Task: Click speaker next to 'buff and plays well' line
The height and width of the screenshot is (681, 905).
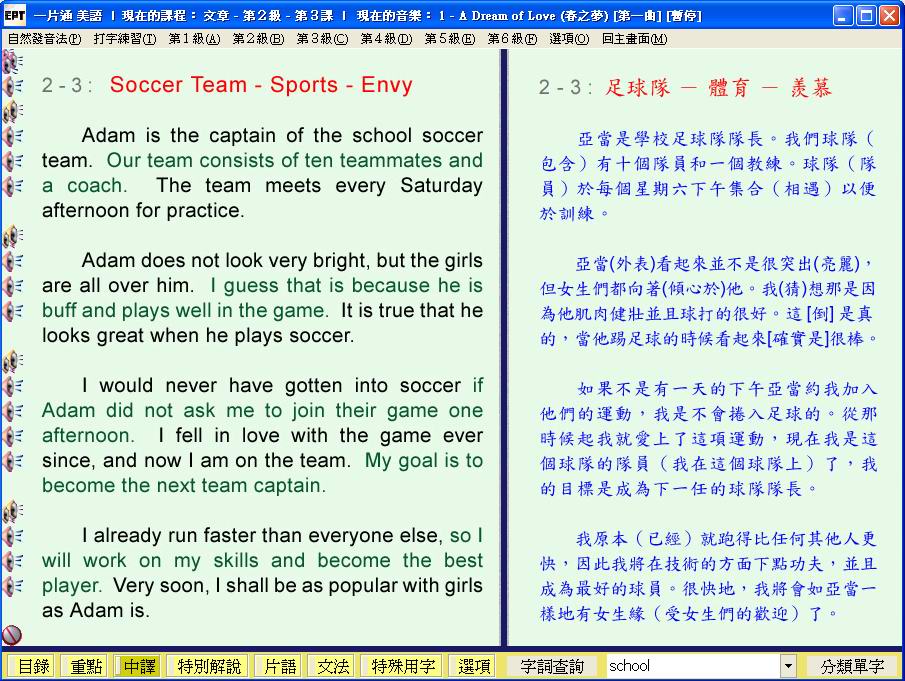Action: point(12,311)
